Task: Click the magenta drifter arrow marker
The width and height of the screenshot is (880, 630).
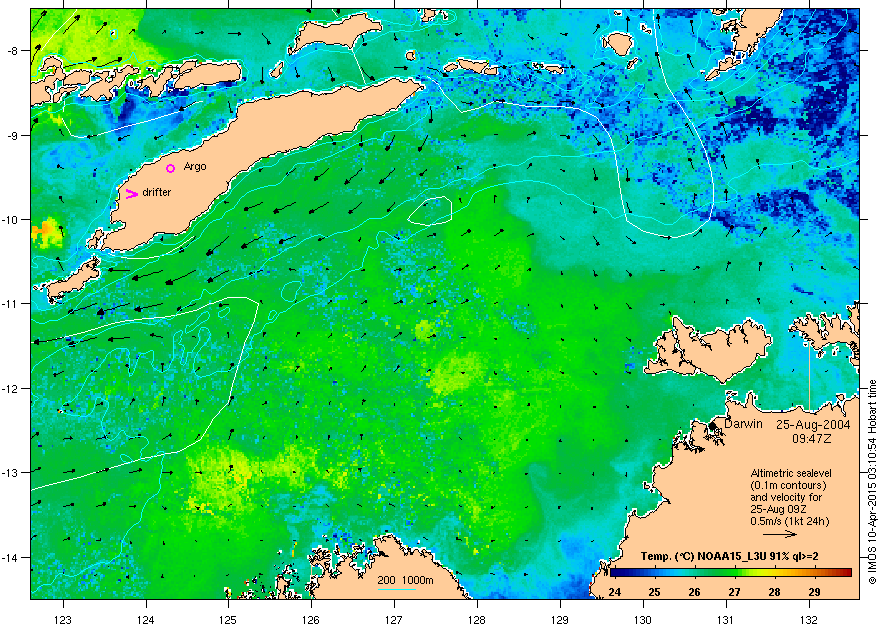Action: tap(132, 194)
